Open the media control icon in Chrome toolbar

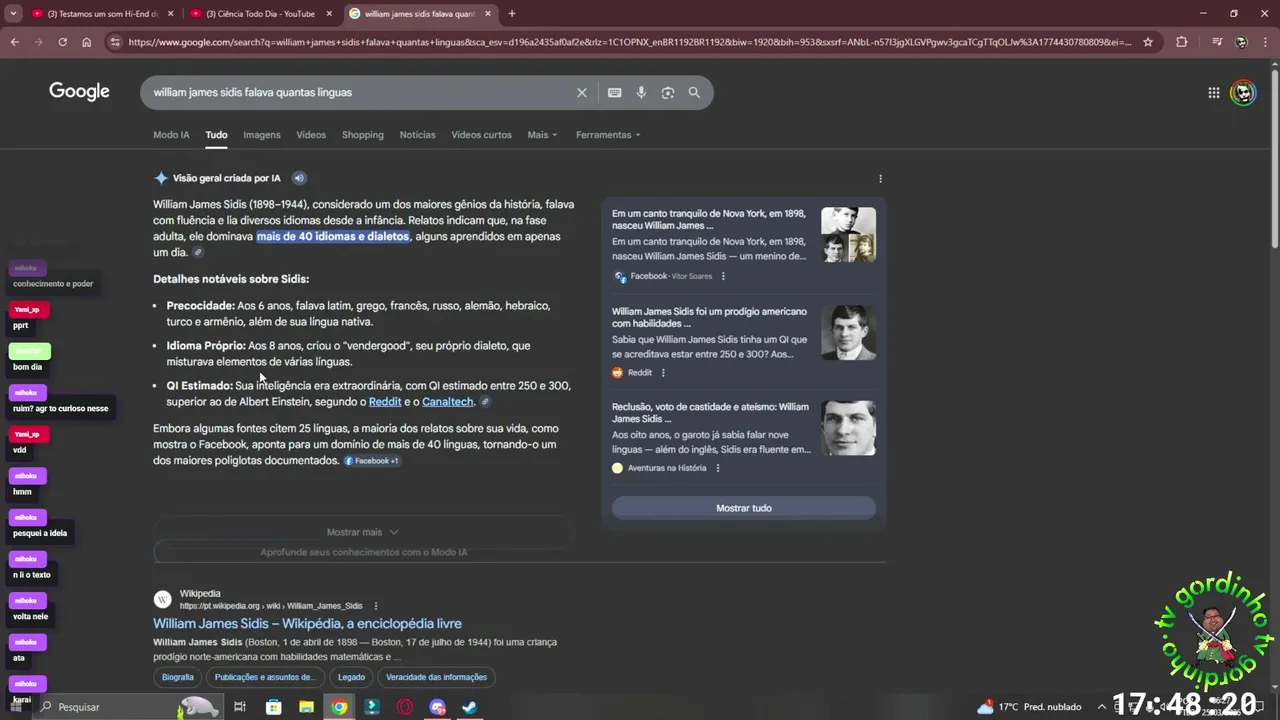[x=1216, y=42]
